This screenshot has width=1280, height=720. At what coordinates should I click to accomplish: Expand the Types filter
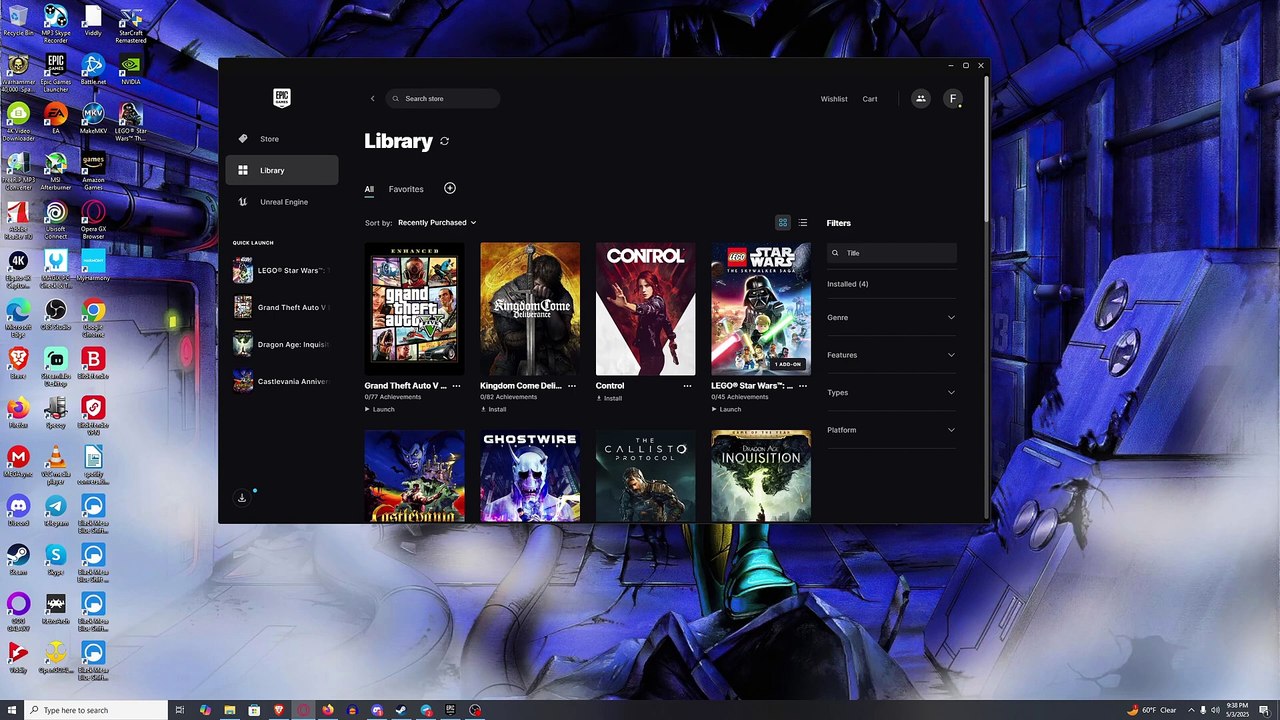891,393
